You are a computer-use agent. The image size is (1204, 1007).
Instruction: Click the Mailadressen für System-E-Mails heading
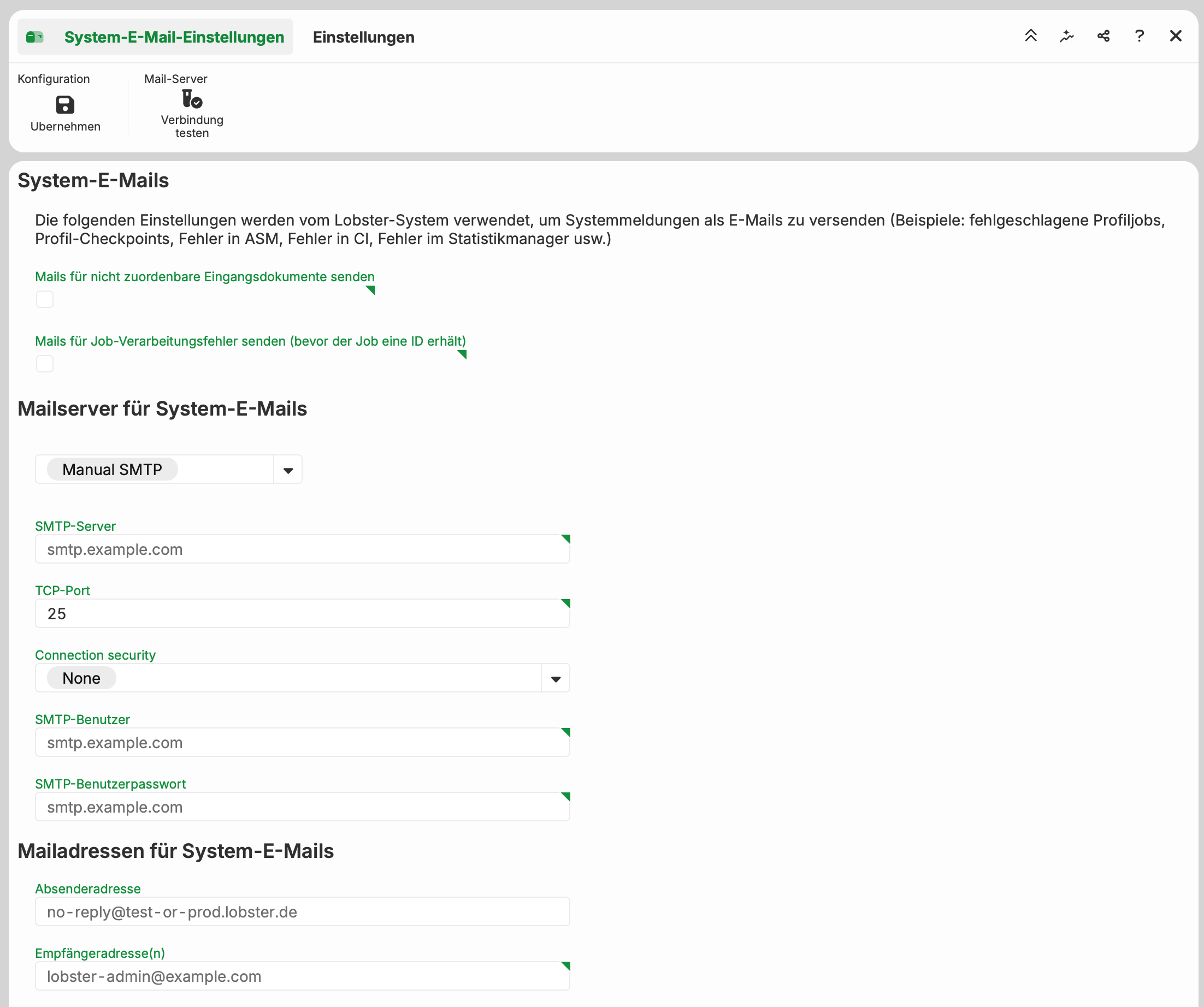coord(175,850)
